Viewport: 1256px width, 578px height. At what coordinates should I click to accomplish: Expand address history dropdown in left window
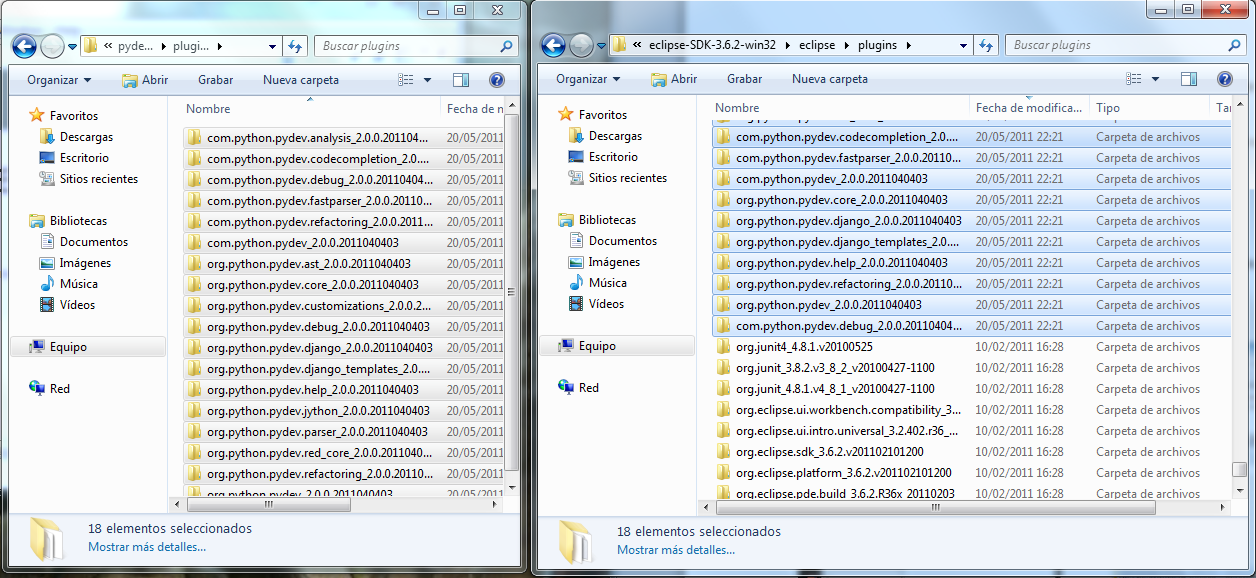pyautogui.click(x=272, y=46)
